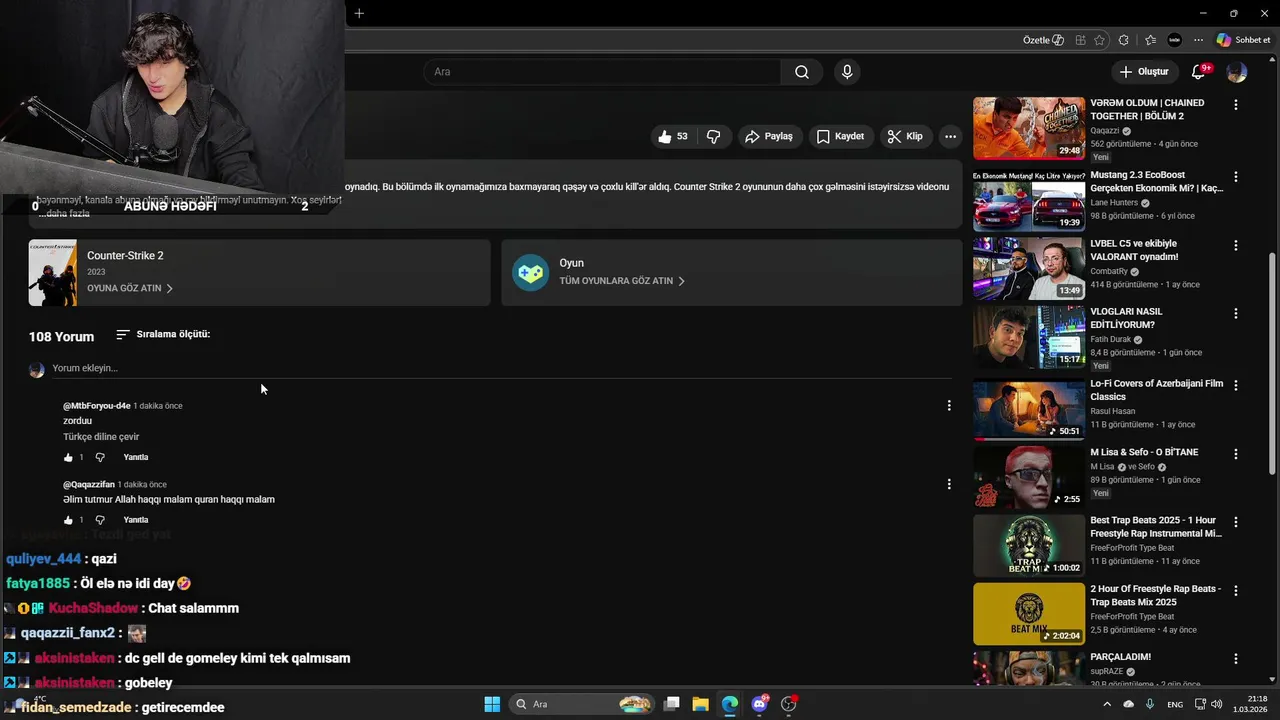
Task: Dislike the @MtbForyou-d4e comment
Action: coord(100,457)
